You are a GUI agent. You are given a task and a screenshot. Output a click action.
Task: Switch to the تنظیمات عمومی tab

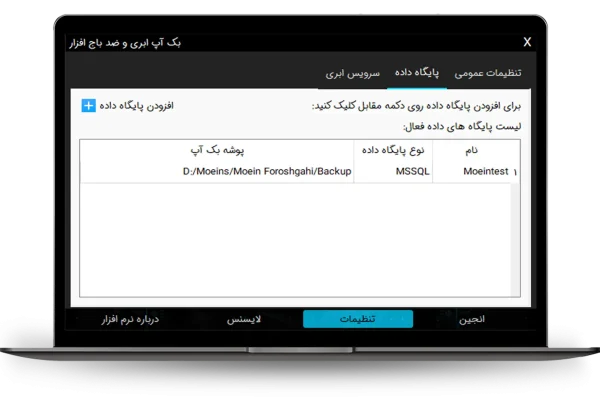488,74
